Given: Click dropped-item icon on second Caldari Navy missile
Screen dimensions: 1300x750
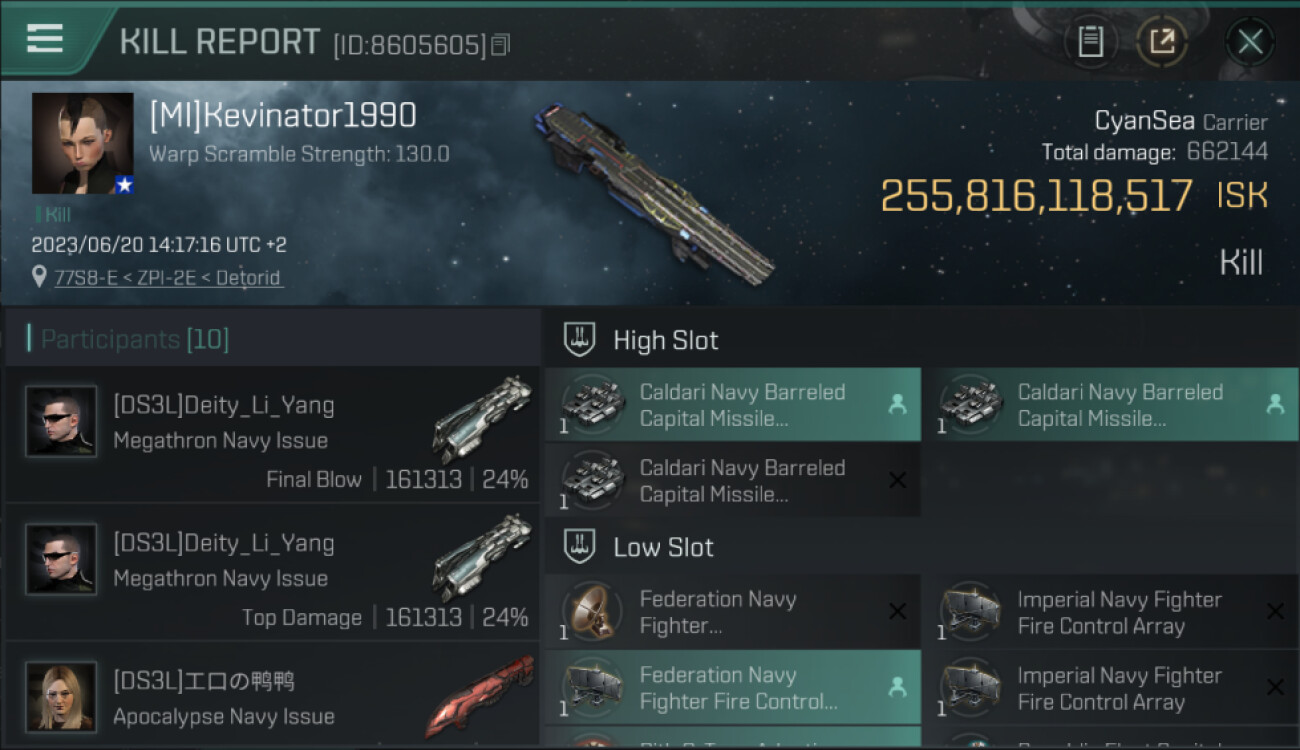Looking at the screenshot, I should [x=1275, y=404].
